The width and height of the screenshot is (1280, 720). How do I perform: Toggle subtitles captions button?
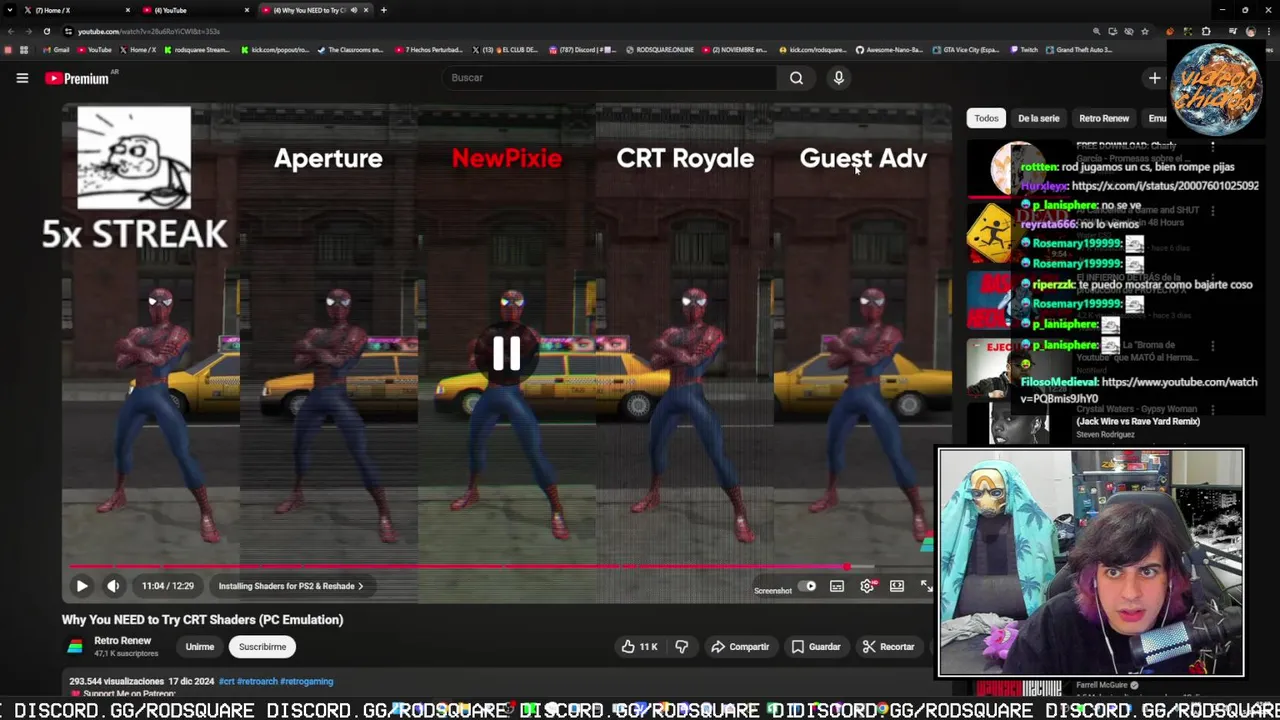pyautogui.click(x=837, y=586)
